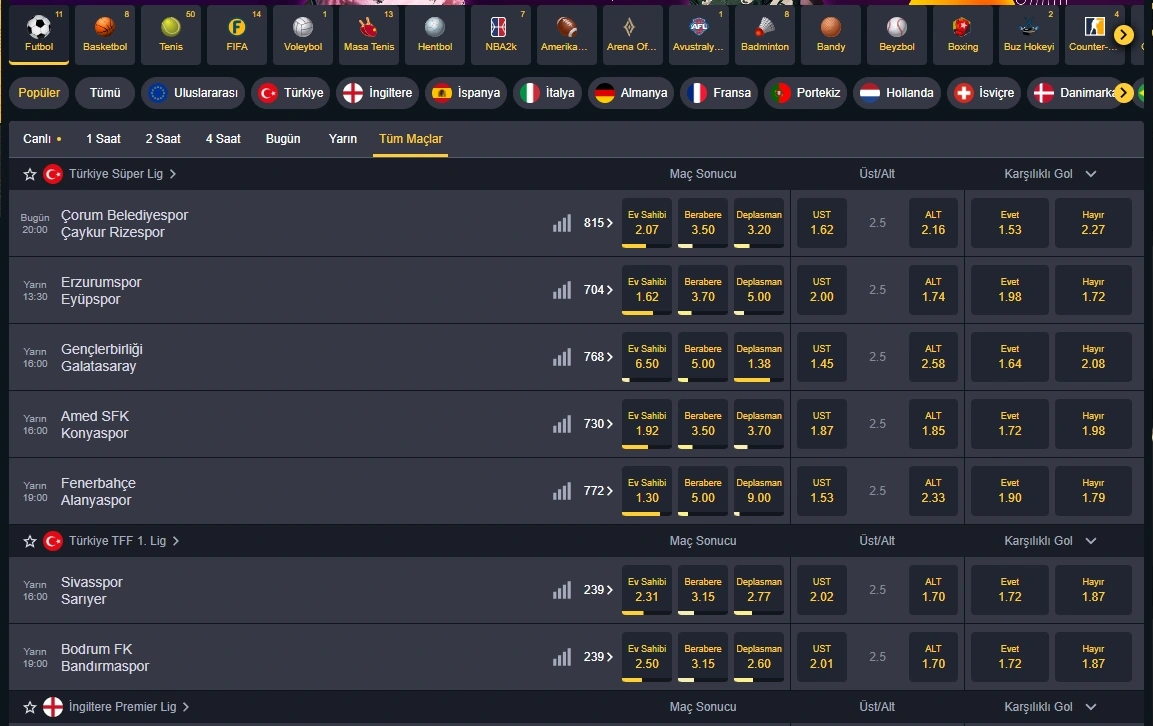1153x726 pixels.
Task: Switch to the Canlı tab
Action: click(x=42, y=138)
